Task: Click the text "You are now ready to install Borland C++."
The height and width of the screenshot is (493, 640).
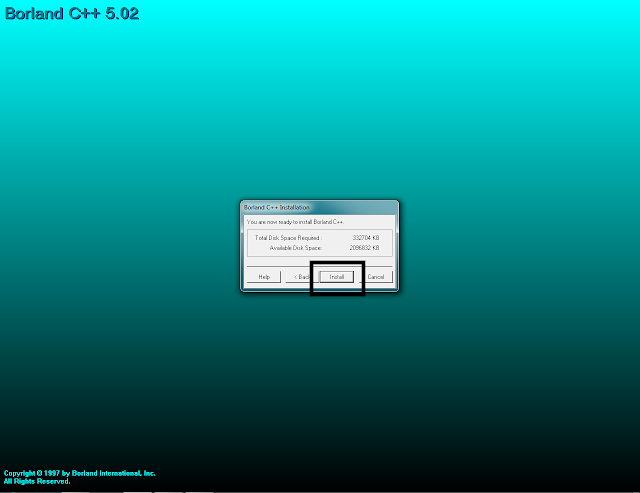Action: click(295, 222)
